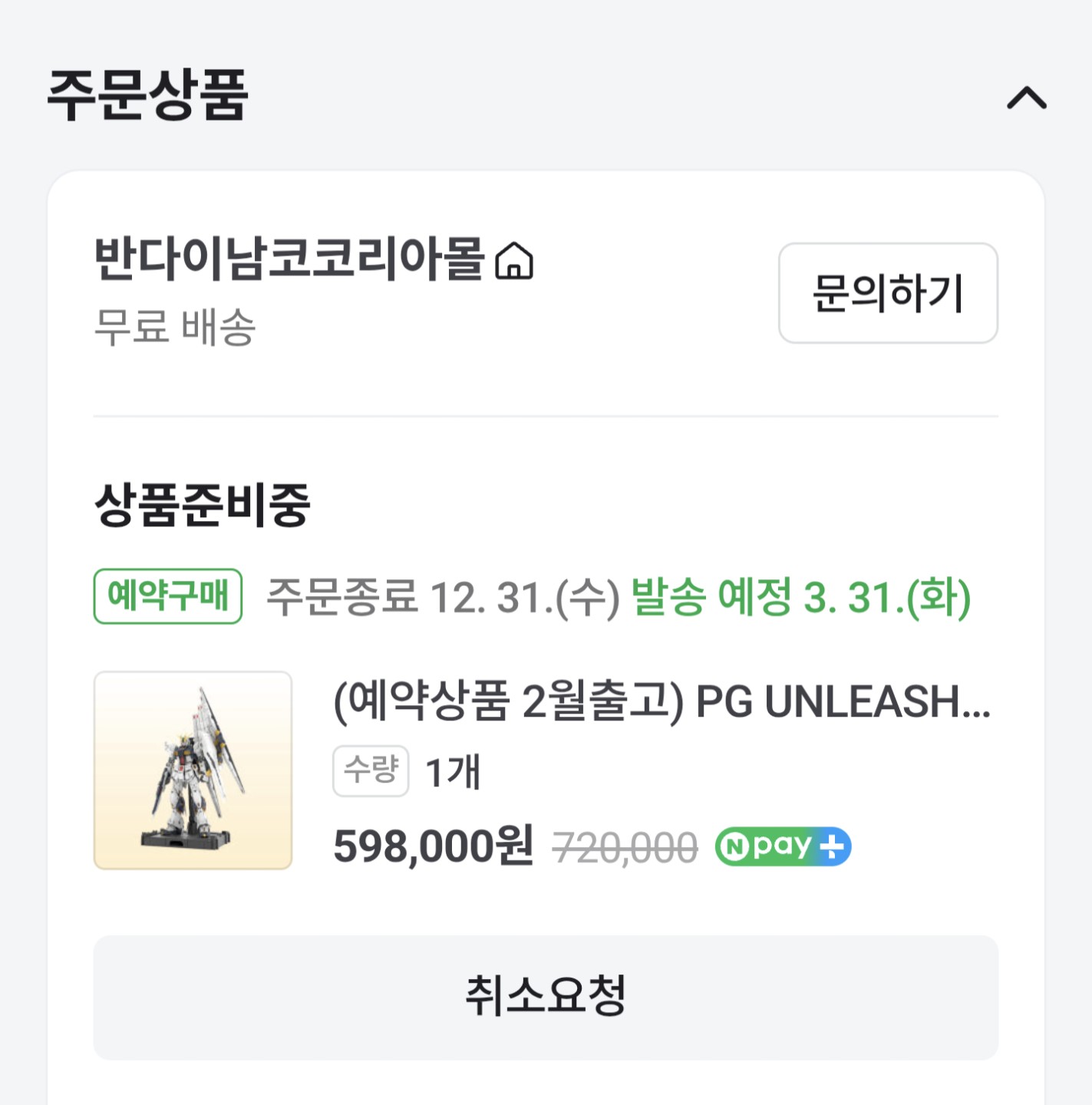Click the 상품준비중 status heading
This screenshot has height=1105, width=1092.
pos(202,505)
